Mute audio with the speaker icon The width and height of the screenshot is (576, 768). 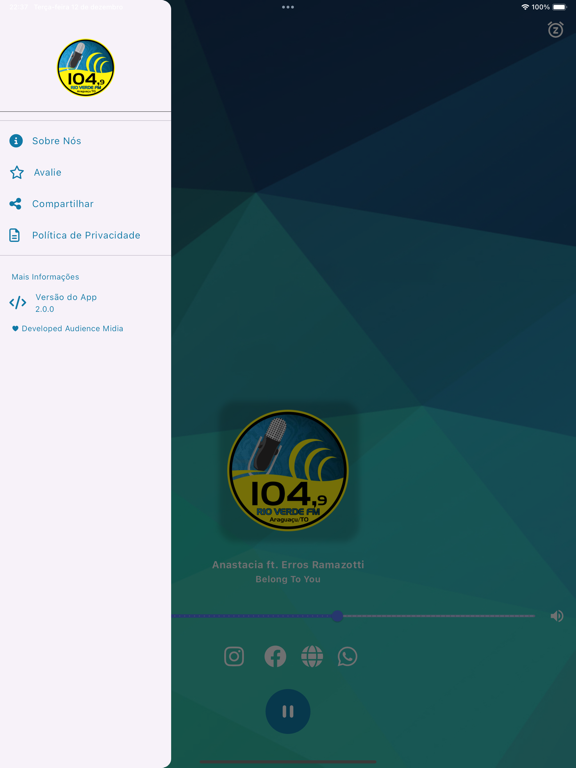tap(557, 616)
